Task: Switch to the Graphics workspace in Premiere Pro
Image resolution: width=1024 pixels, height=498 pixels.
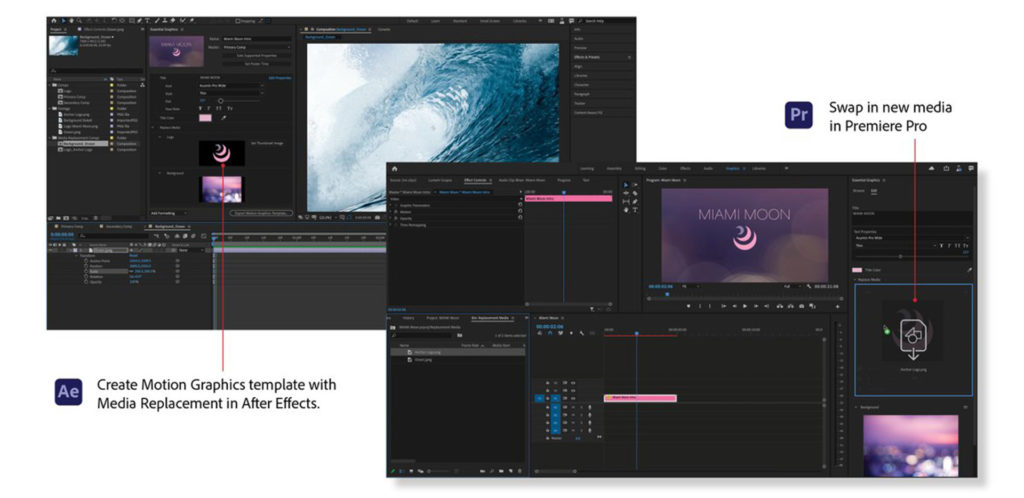Action: [x=732, y=168]
